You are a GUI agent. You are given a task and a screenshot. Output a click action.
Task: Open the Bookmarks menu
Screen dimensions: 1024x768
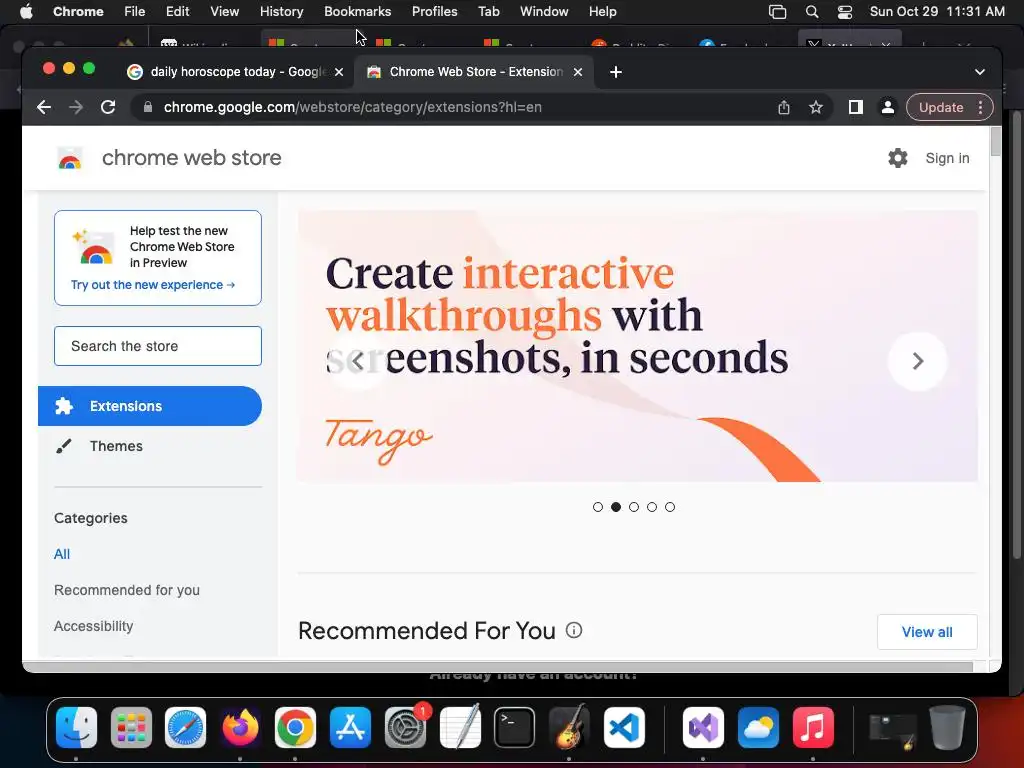click(x=357, y=12)
